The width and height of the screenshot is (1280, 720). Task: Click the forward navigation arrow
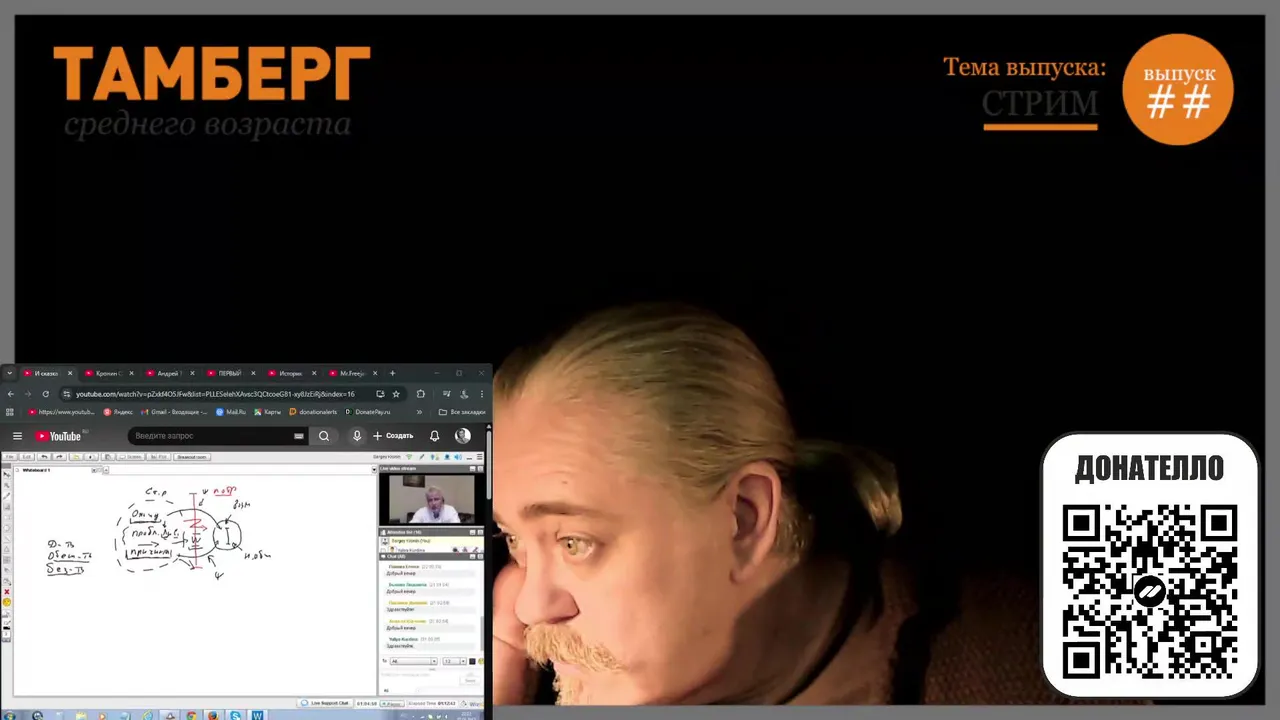pos(28,394)
